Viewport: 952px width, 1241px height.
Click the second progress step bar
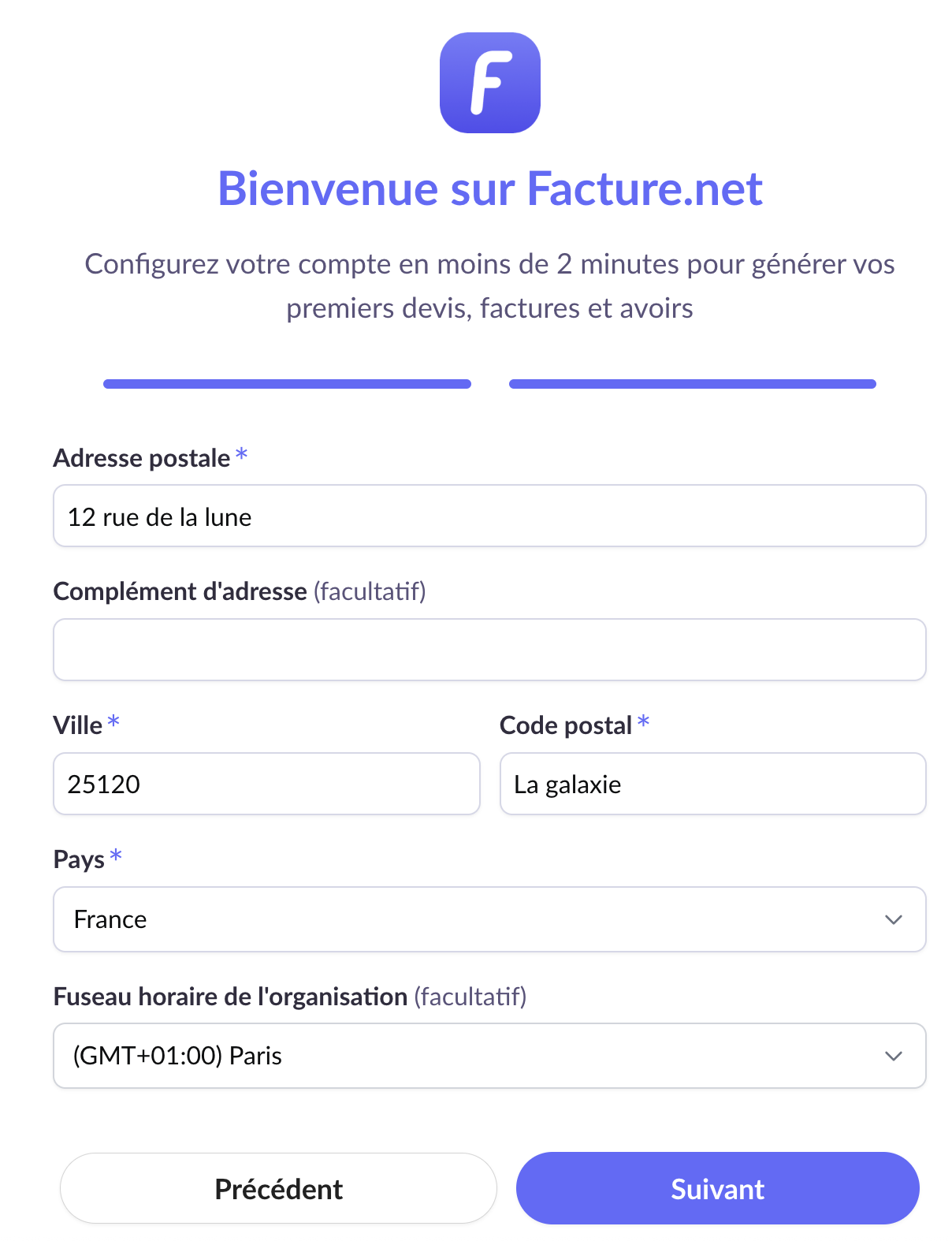point(692,384)
